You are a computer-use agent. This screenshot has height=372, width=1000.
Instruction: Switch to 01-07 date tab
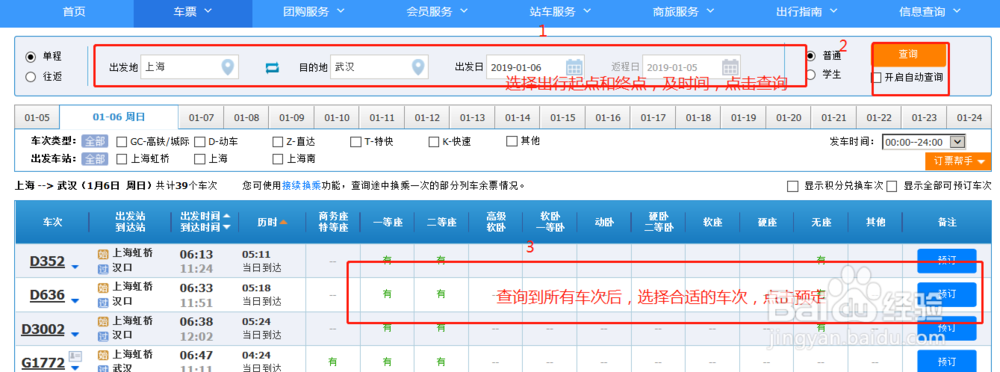pos(201,118)
